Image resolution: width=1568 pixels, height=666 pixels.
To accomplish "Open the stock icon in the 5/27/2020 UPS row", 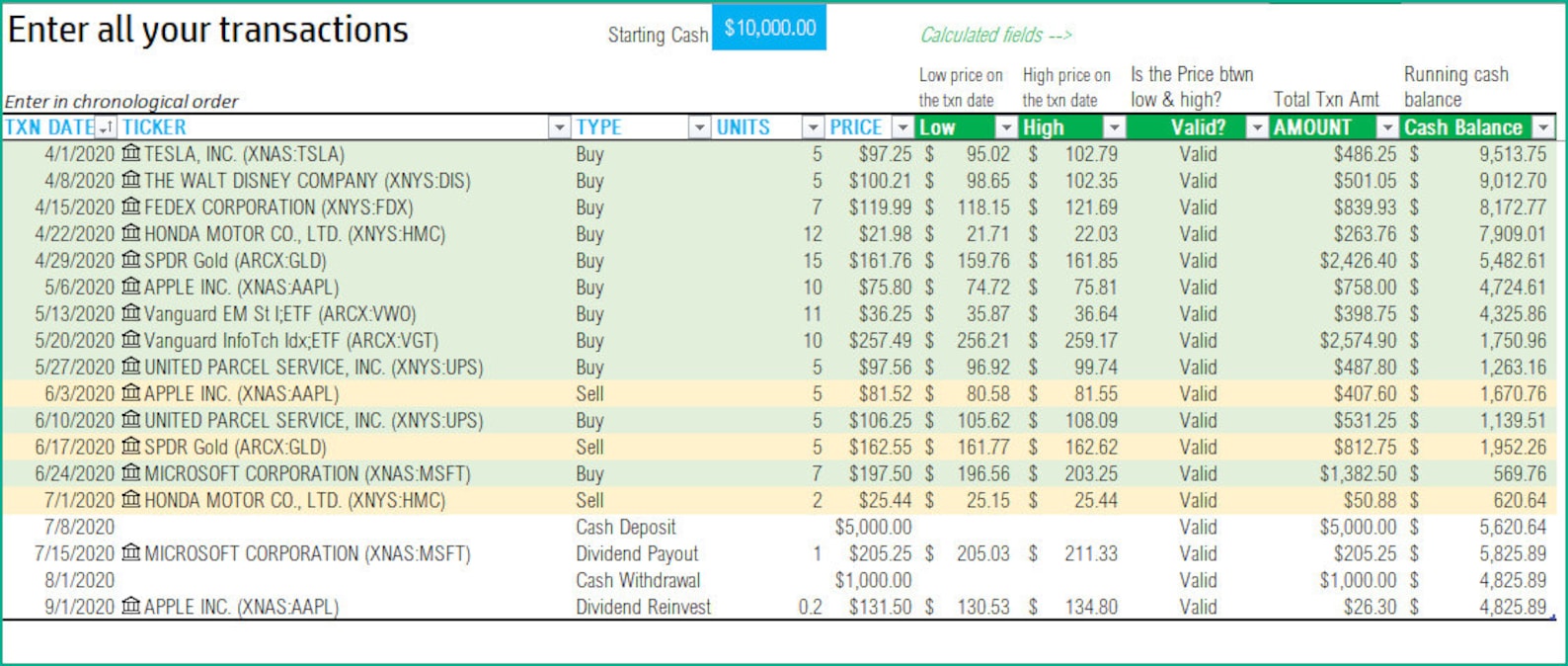I will click(131, 367).
